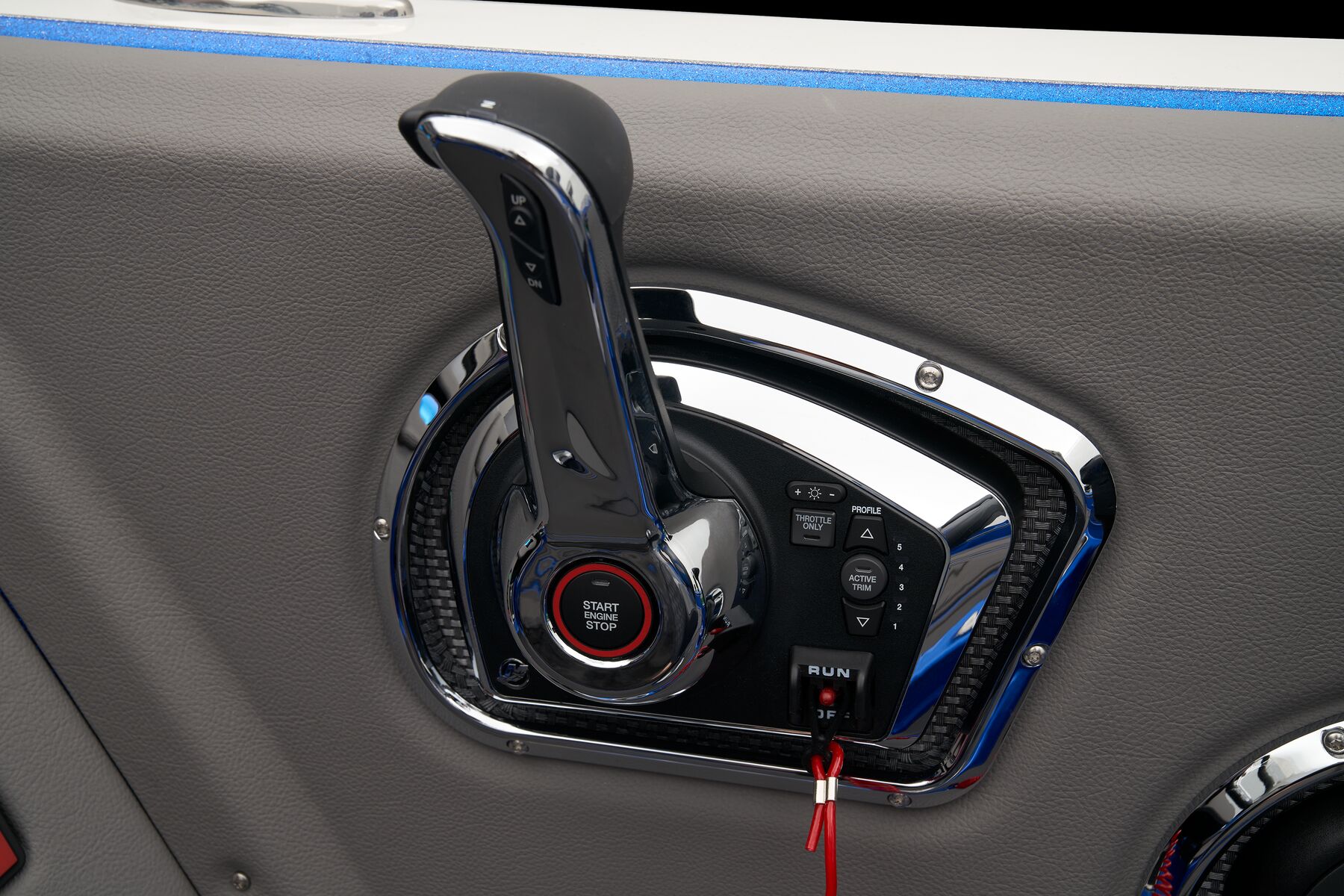Click the sun brightness icon
The width and height of the screenshot is (1344, 896).
(815, 493)
